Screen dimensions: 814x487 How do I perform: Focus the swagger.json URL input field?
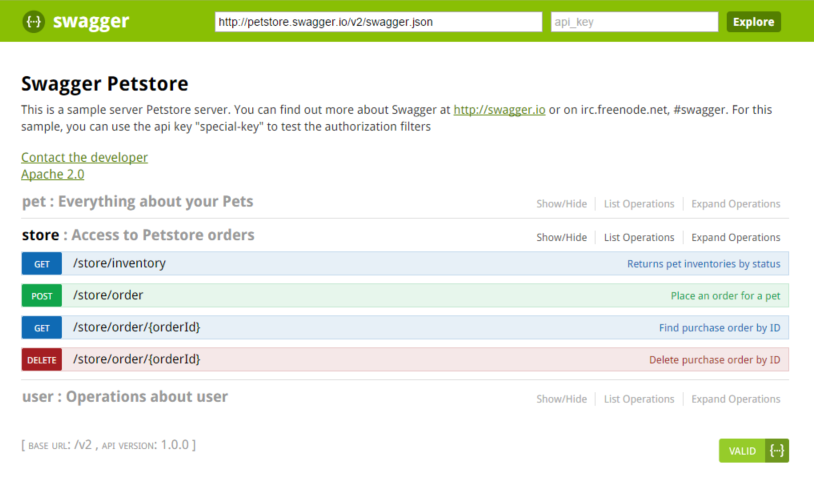tap(378, 22)
